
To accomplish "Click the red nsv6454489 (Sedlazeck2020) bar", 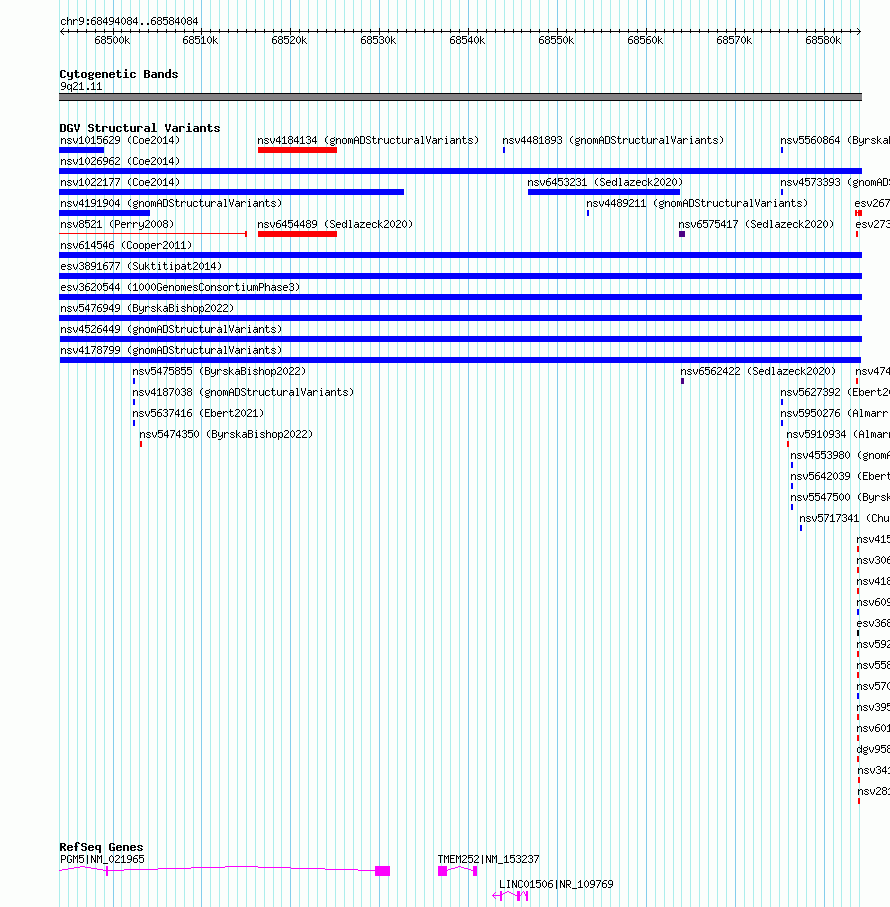I will click(x=297, y=234).
